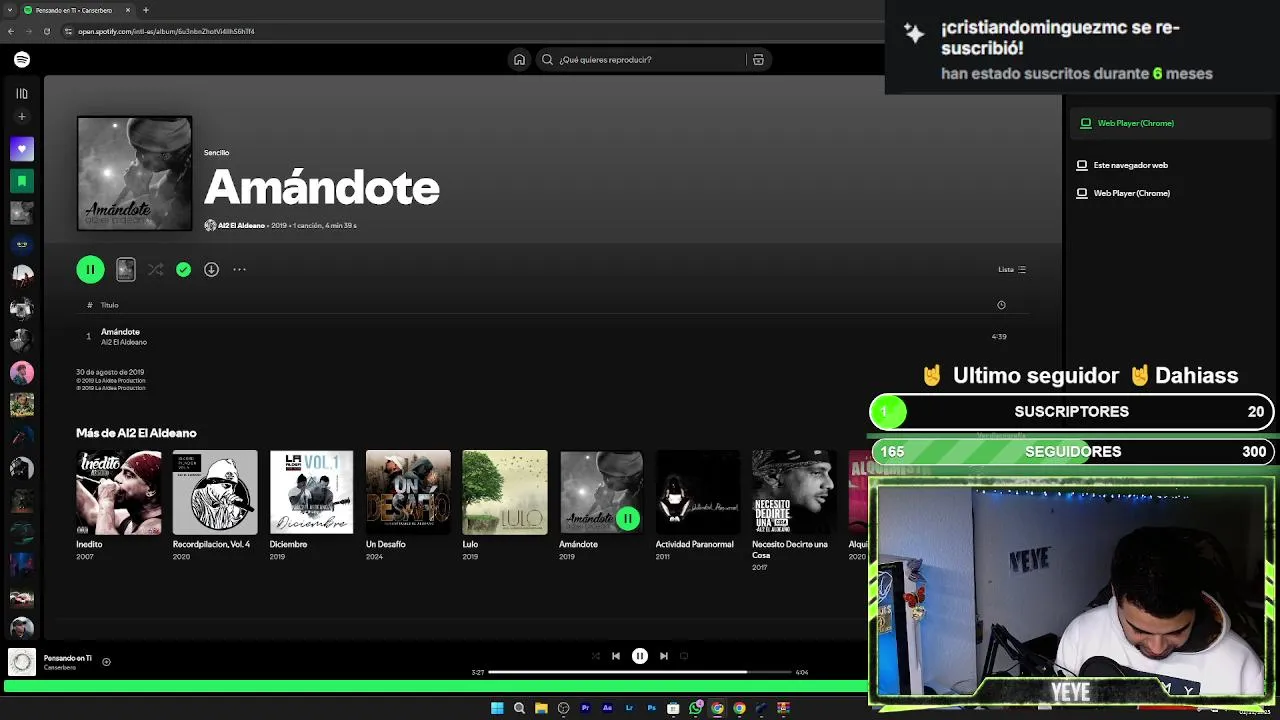1280x720 pixels.
Task: Open the Diciembre album card
Action: [311, 505]
